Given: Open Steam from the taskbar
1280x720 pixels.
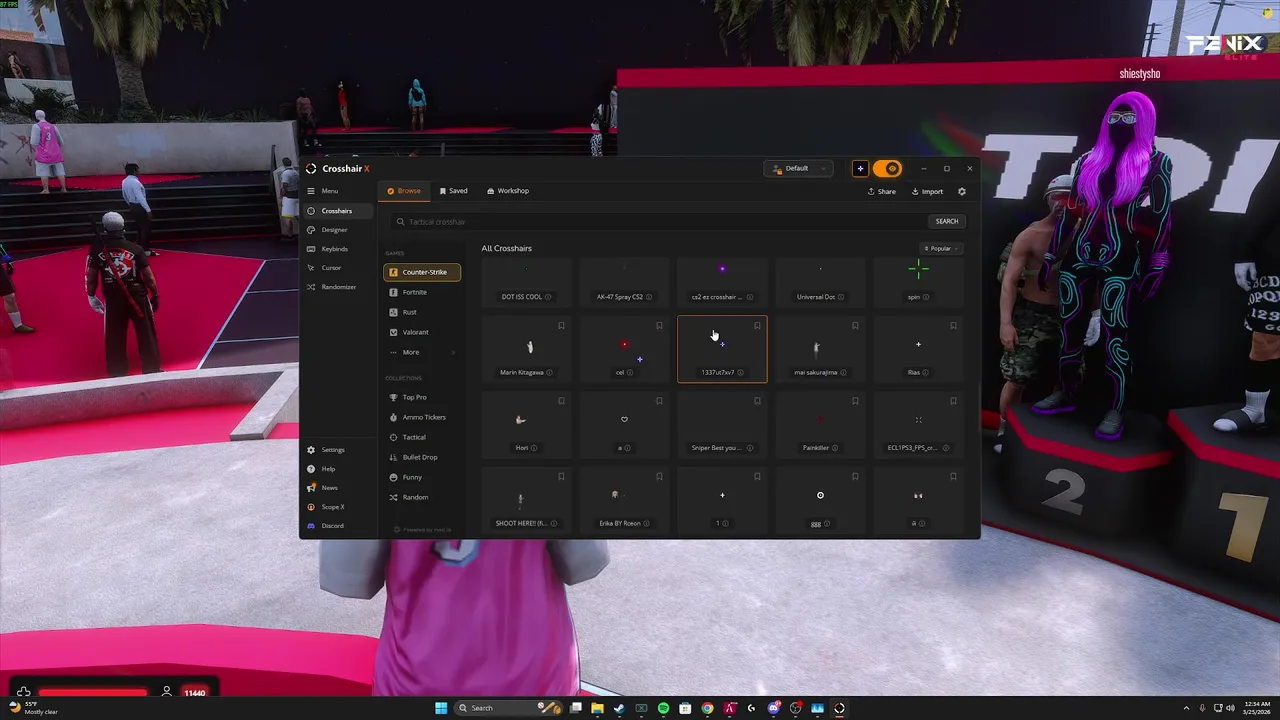Looking at the screenshot, I should pyautogui.click(x=619, y=708).
